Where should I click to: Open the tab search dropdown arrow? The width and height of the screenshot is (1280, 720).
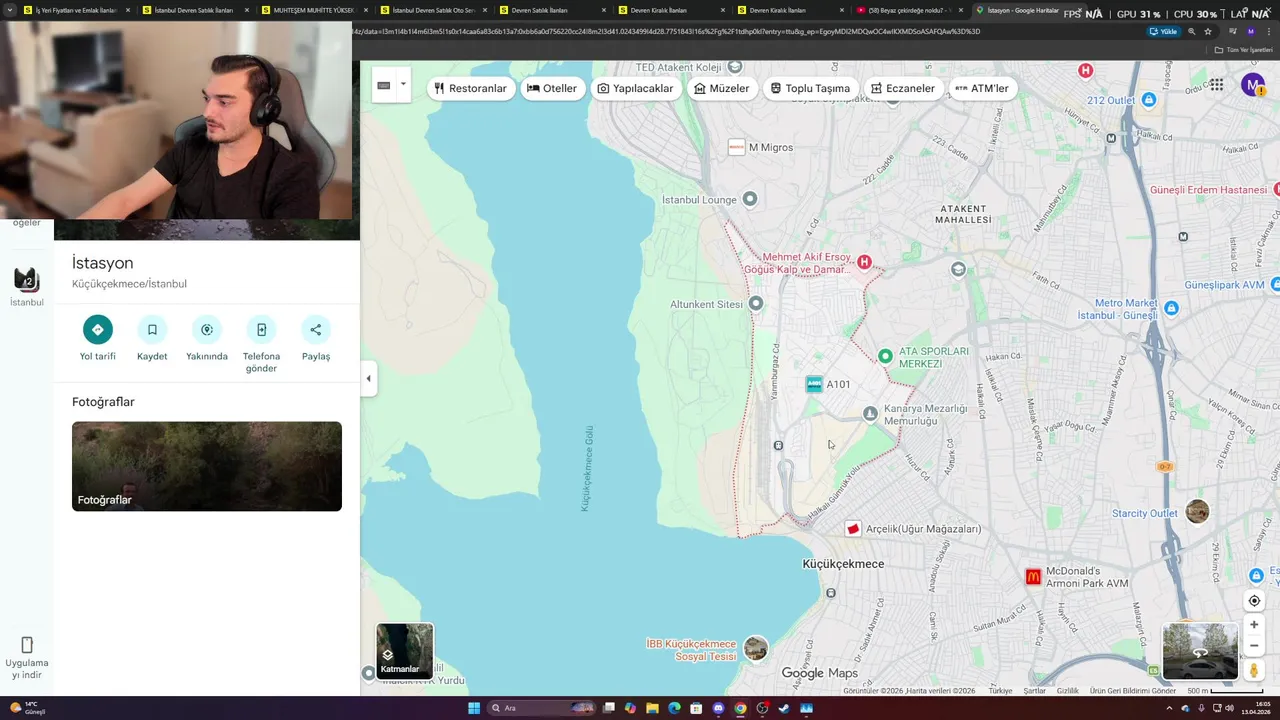(10, 10)
